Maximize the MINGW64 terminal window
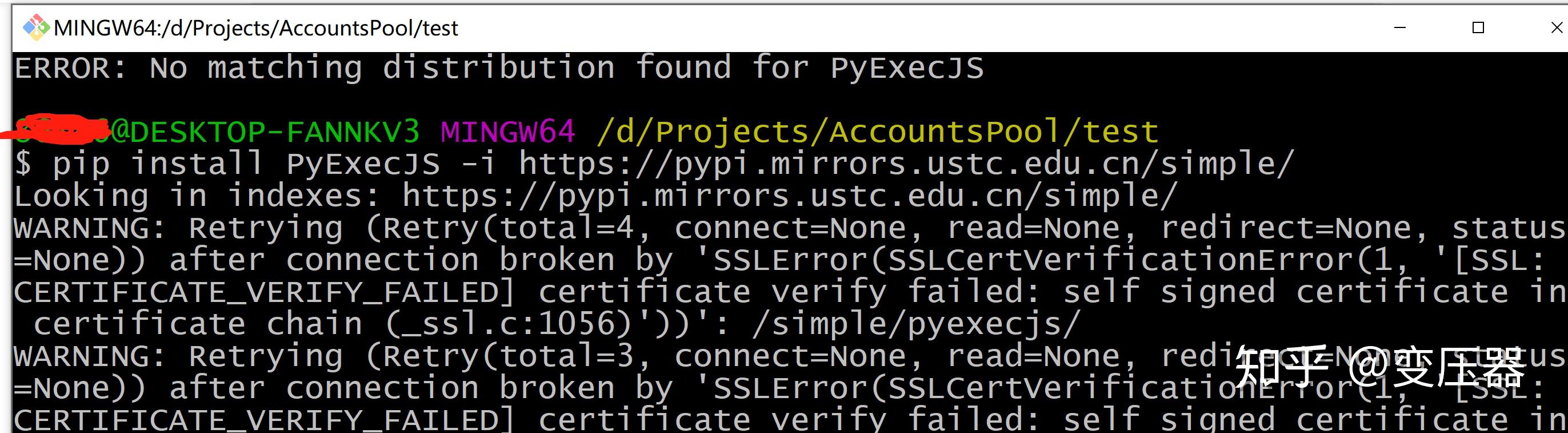This screenshot has width=1568, height=433. pos(1479,27)
